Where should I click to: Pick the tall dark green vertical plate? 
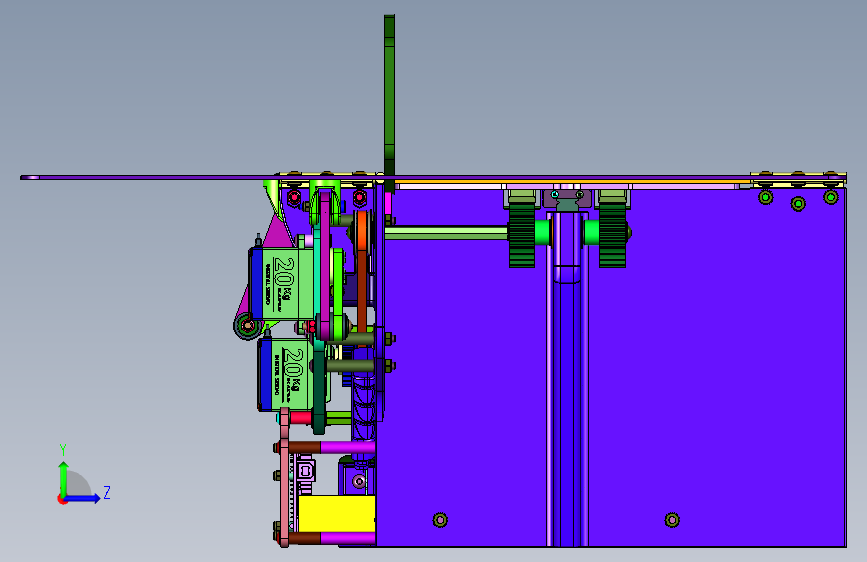coord(389,102)
